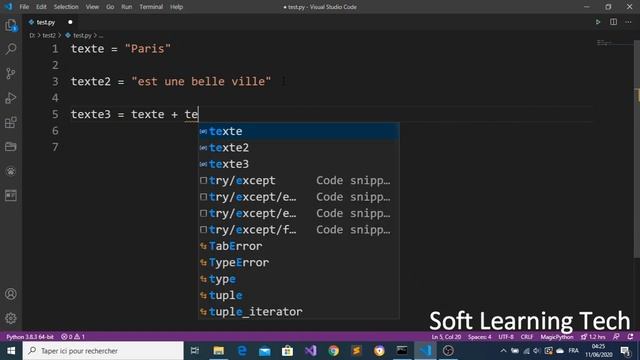
Task: Open the bottom-most panel icon above Accounts
Action: [x=11, y=196]
